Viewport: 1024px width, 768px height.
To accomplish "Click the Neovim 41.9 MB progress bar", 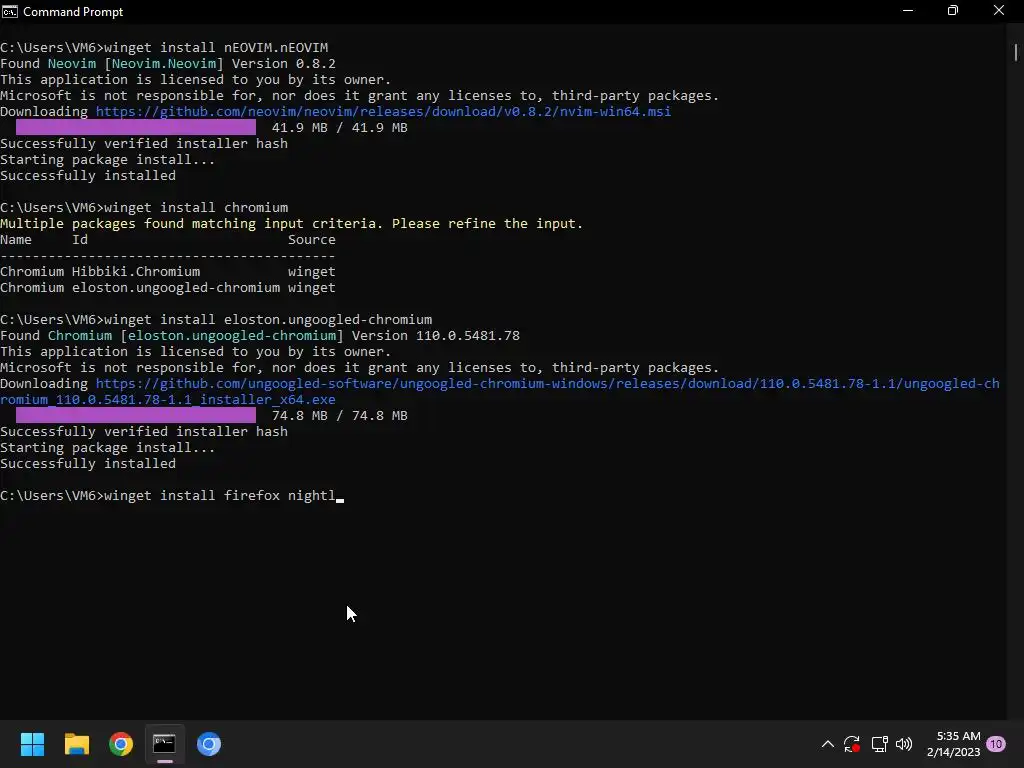I will (x=136, y=127).
